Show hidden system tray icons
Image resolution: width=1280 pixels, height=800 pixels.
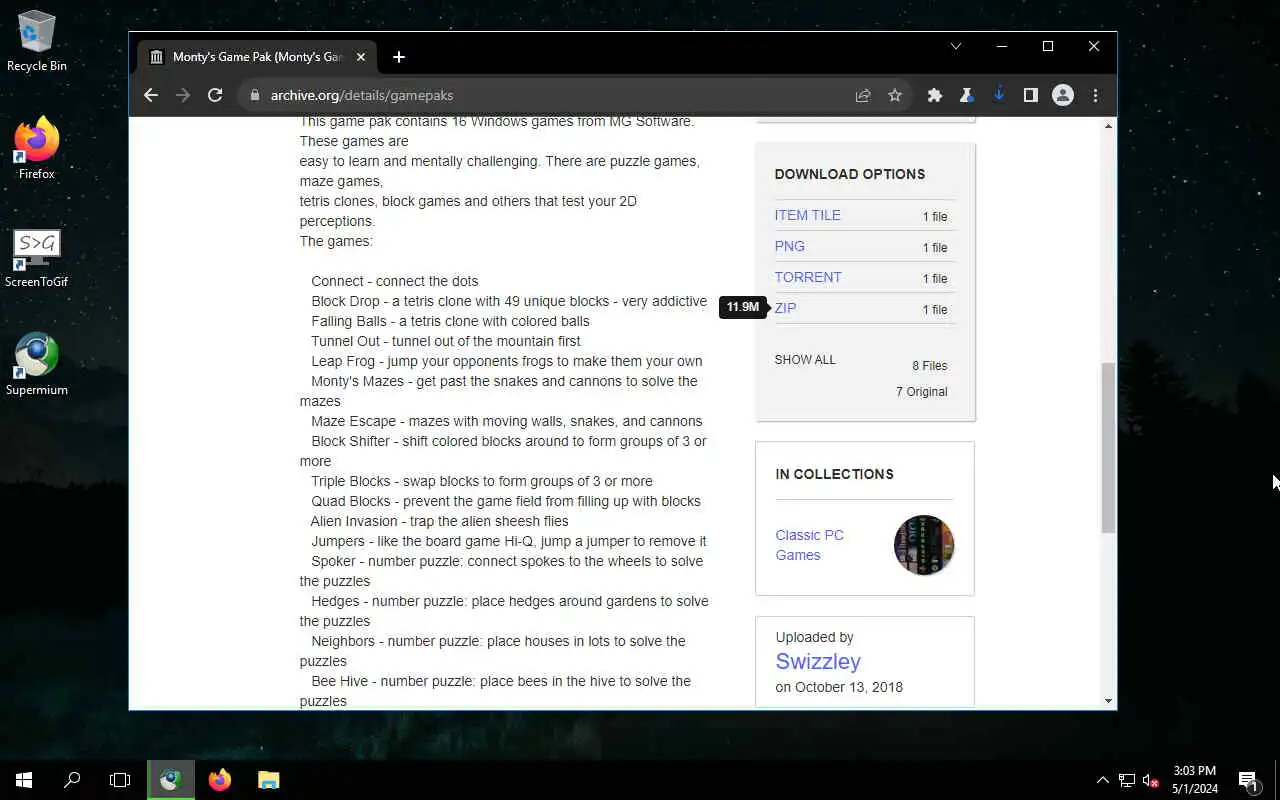[x=1103, y=780]
